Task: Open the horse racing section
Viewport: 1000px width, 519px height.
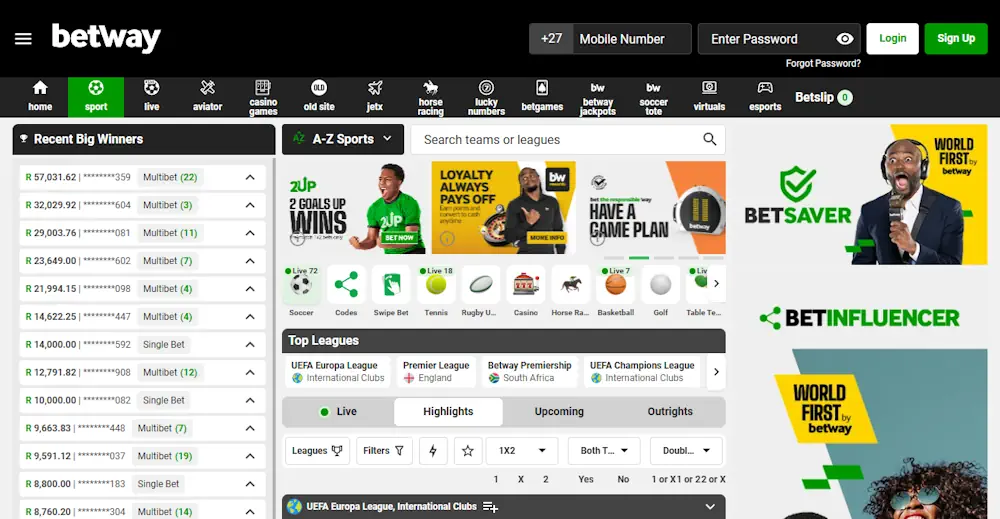Action: point(430,96)
